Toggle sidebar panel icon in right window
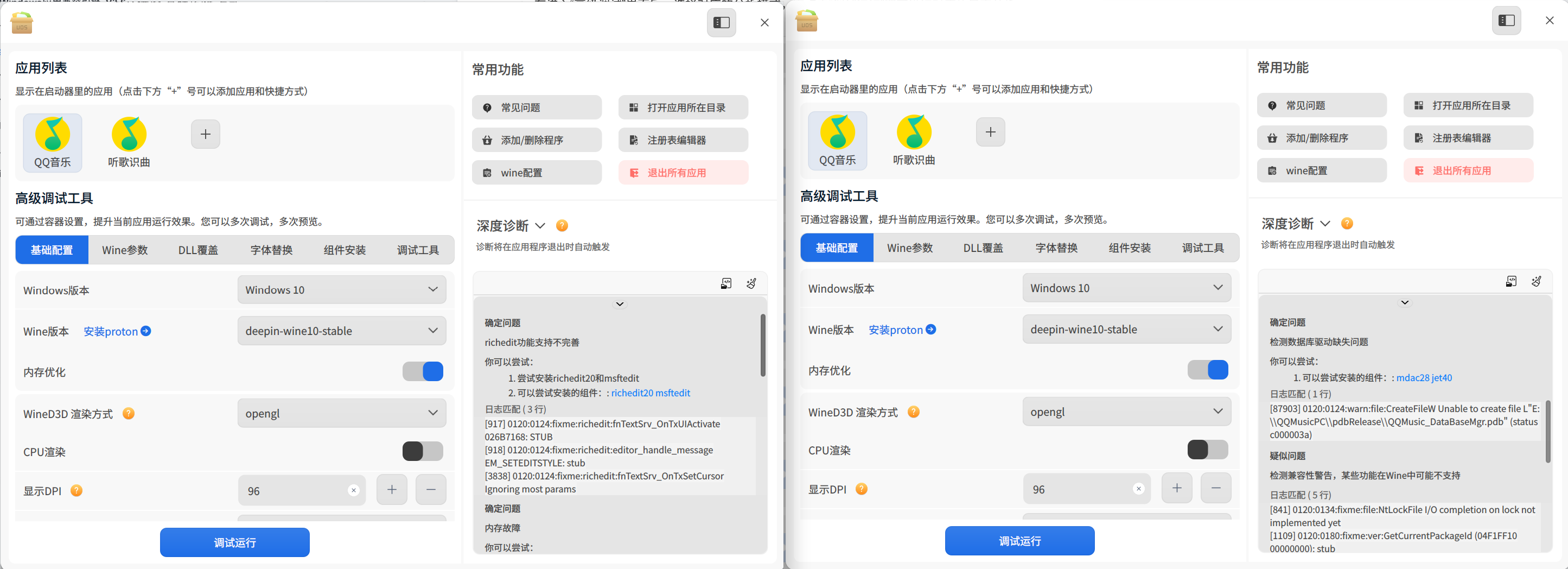The image size is (1568, 569). [x=1507, y=21]
